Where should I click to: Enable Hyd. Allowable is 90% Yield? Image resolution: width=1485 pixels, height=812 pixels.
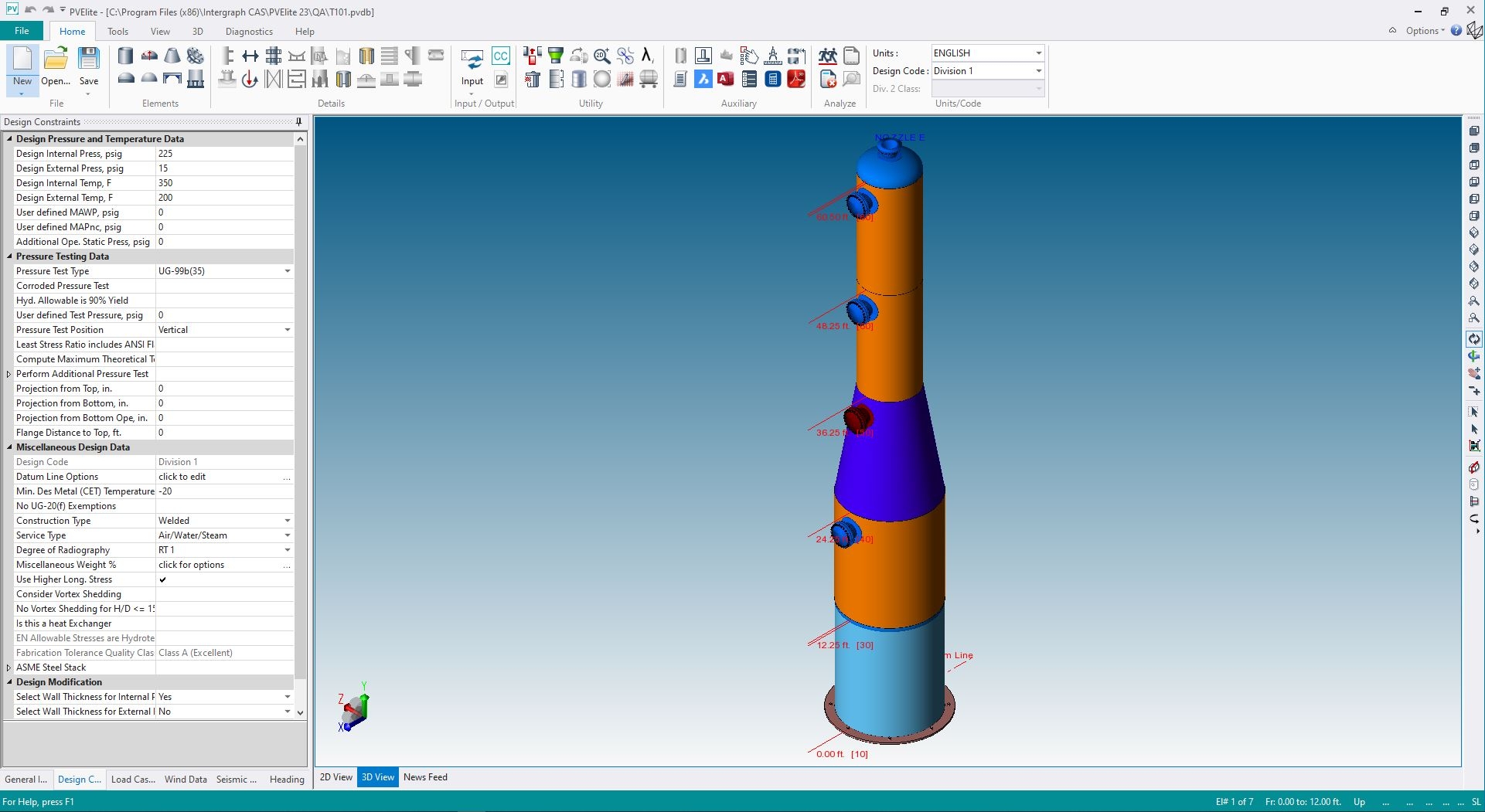[x=225, y=301]
